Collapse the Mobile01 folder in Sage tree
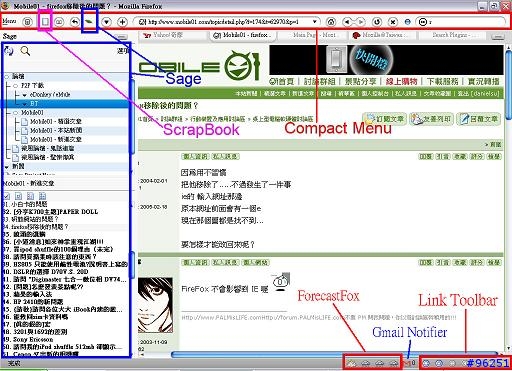Image resolution: width=512 pixels, height=371 pixels. click(x=16, y=113)
